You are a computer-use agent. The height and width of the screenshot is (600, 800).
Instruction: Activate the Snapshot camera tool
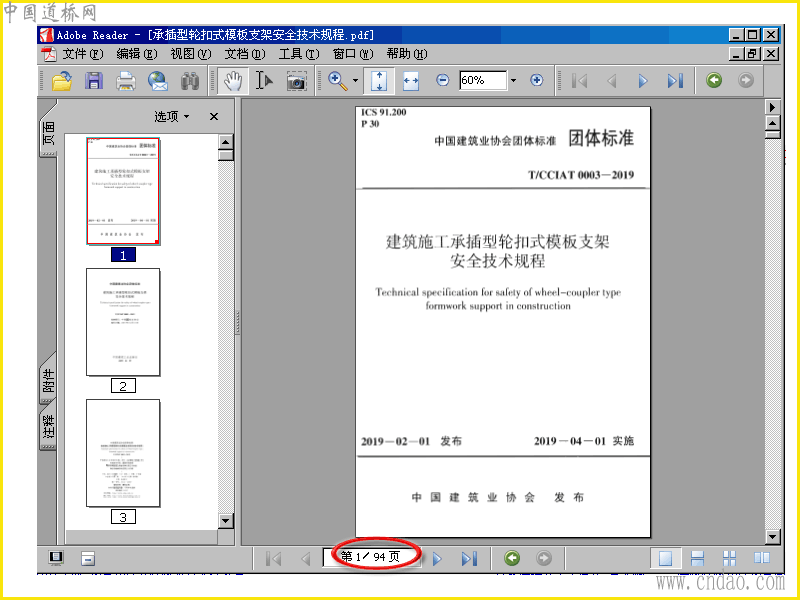point(296,81)
